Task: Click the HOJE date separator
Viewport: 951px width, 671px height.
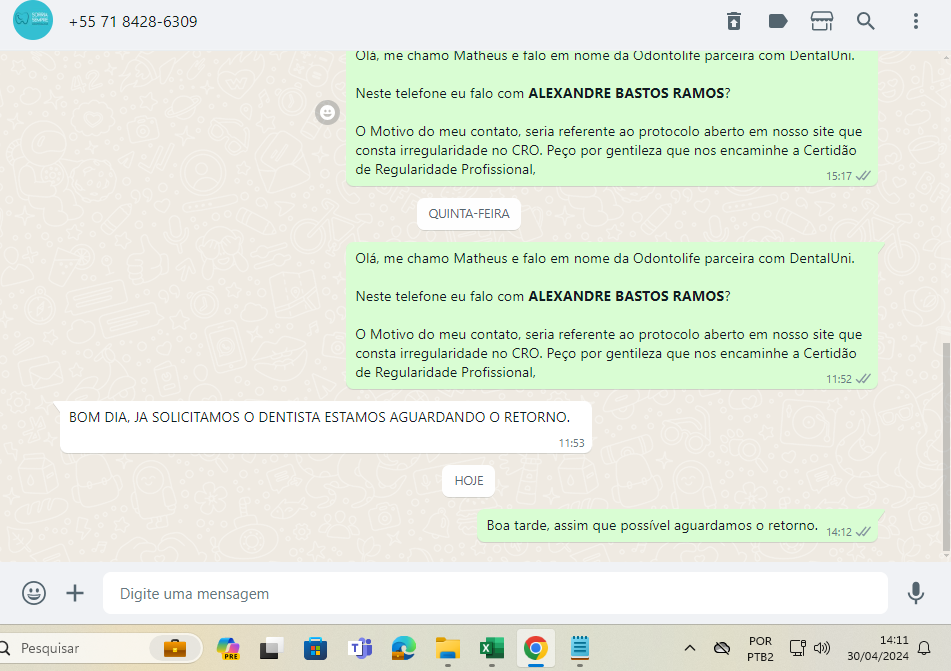Action: click(x=469, y=480)
